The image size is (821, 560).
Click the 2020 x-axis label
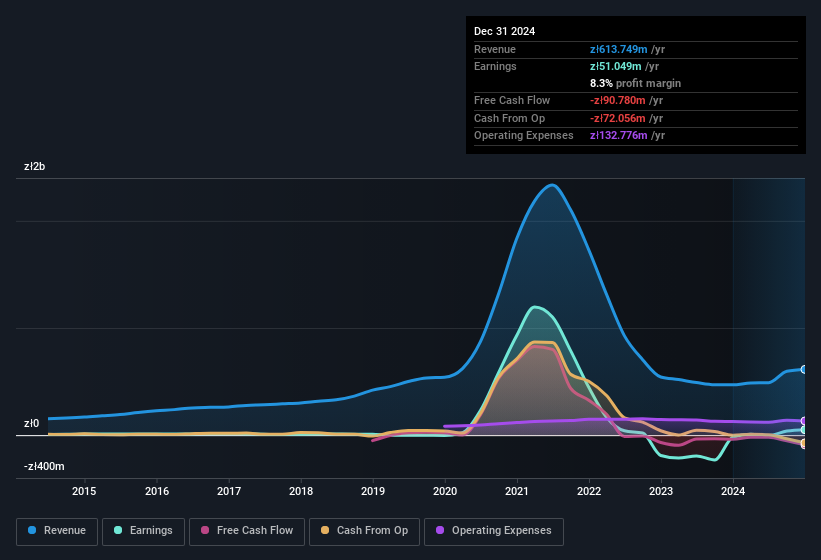(x=445, y=491)
